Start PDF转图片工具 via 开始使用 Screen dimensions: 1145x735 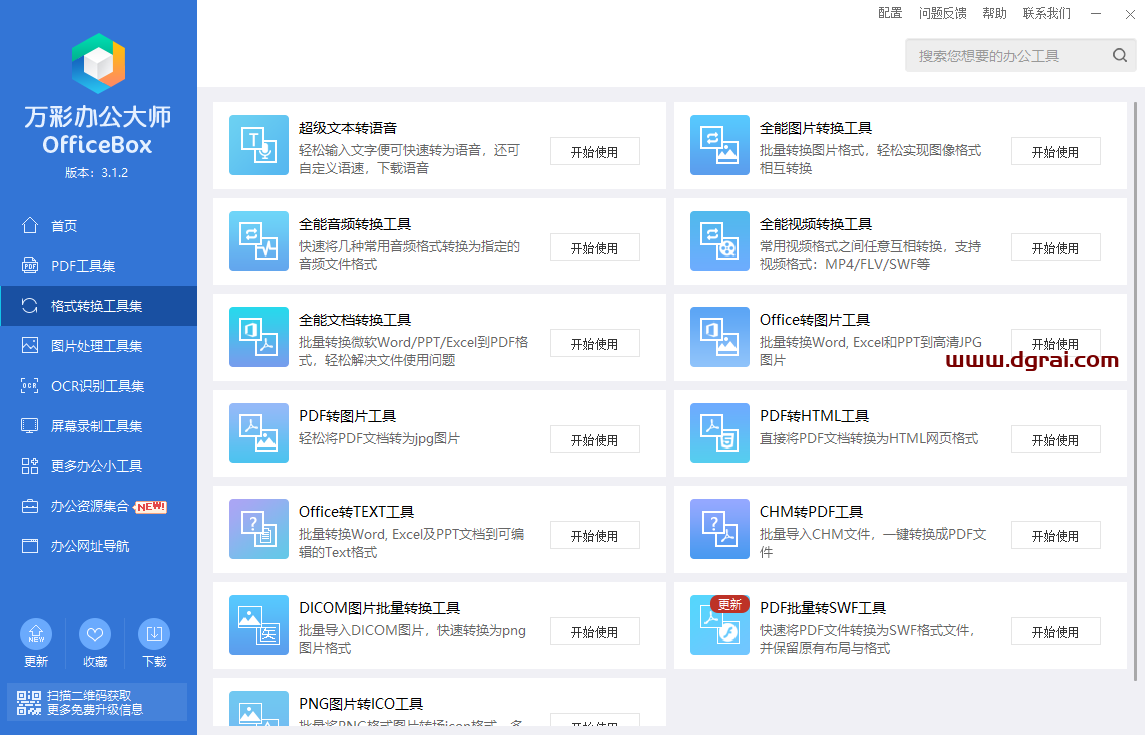coord(594,439)
